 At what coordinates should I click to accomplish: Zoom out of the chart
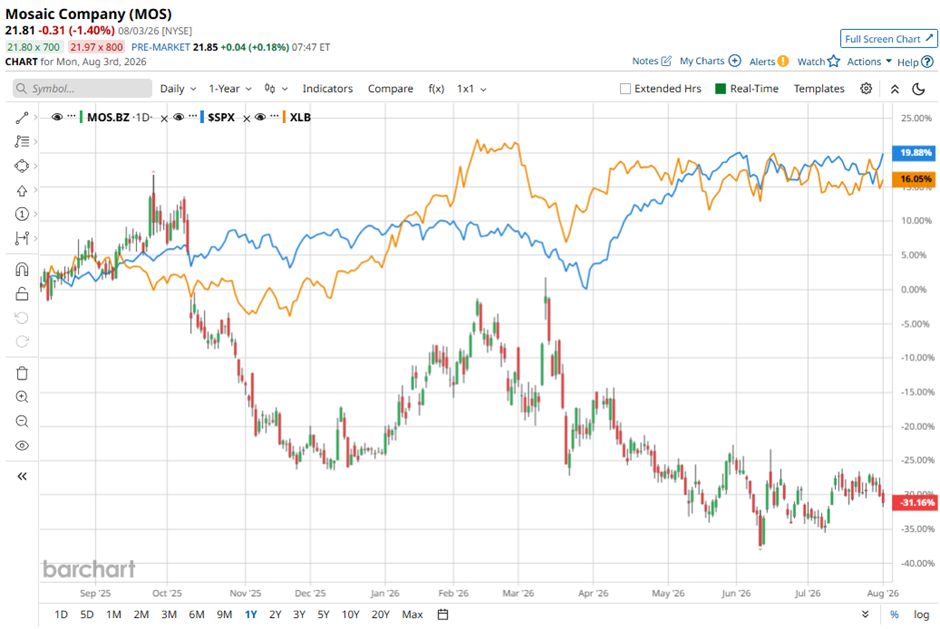tap(22, 422)
